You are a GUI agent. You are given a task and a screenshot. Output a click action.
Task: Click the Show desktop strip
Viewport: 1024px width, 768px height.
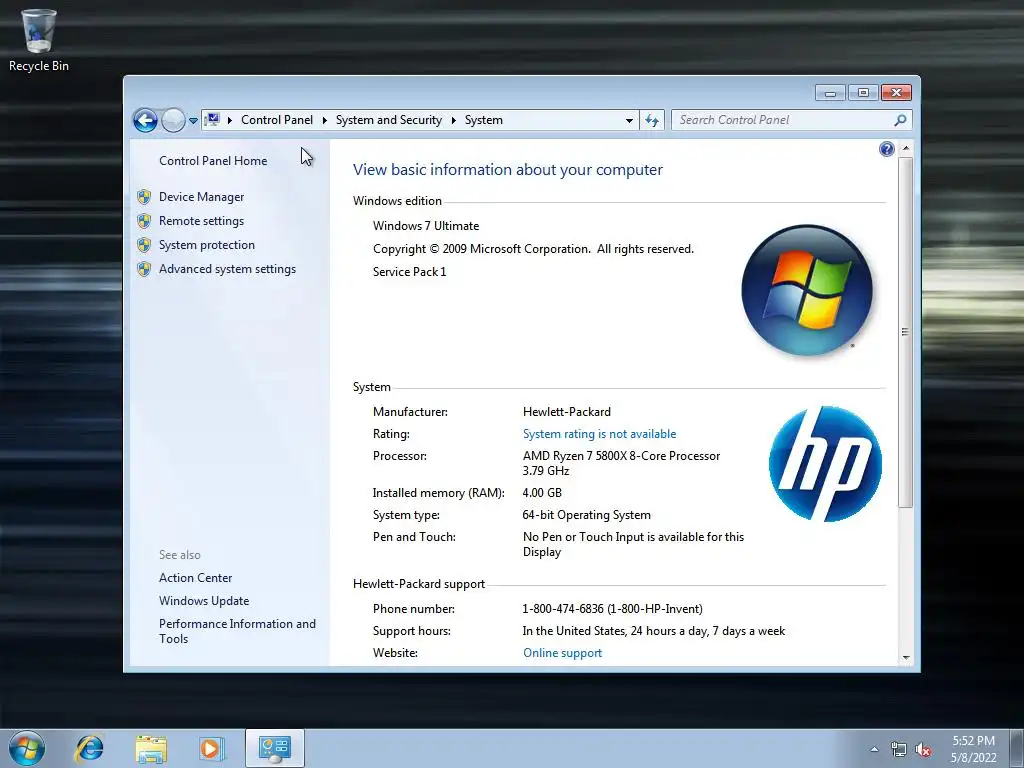[x=1017, y=748]
